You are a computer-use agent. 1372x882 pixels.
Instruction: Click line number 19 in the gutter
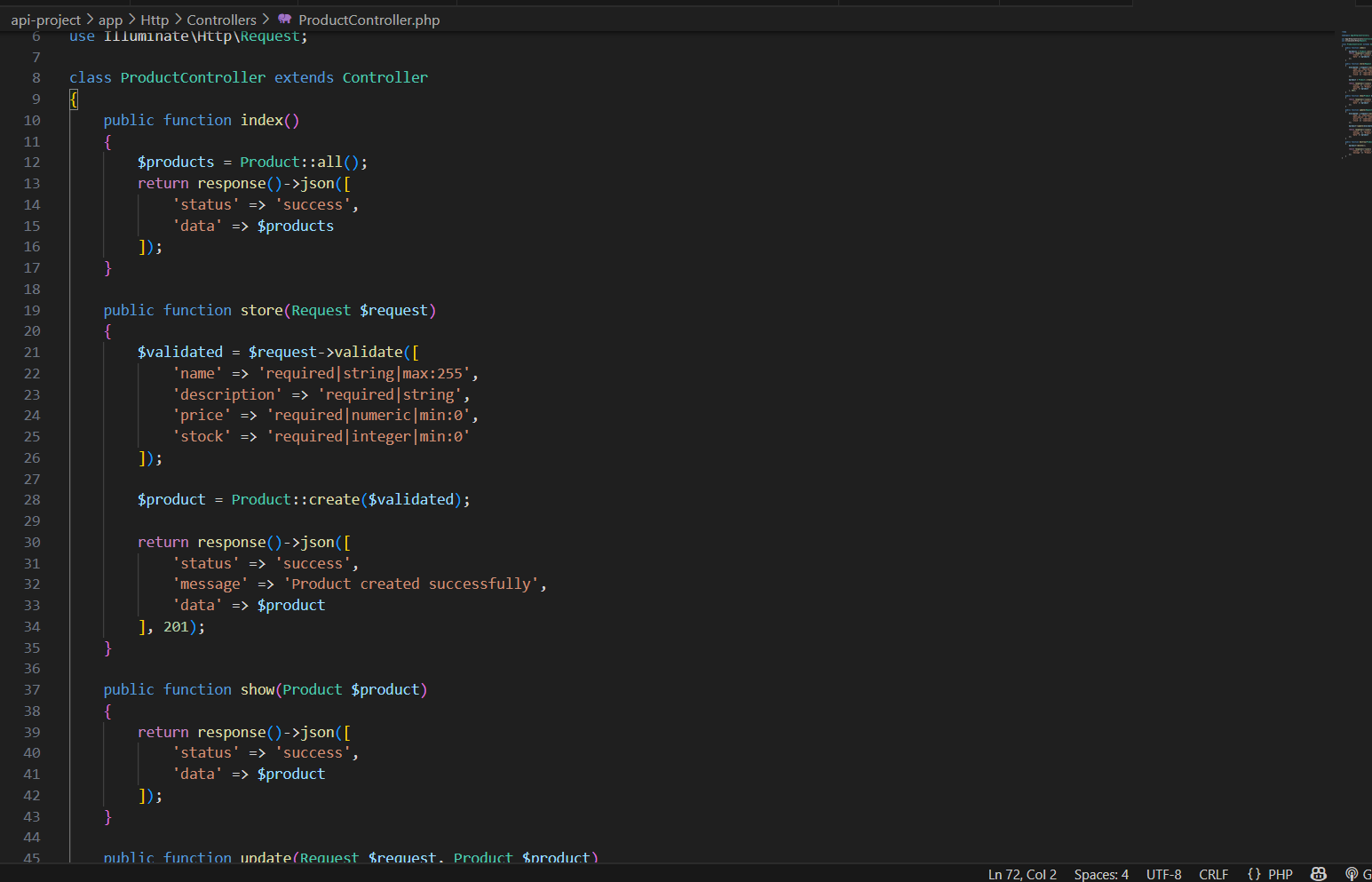tap(32, 310)
